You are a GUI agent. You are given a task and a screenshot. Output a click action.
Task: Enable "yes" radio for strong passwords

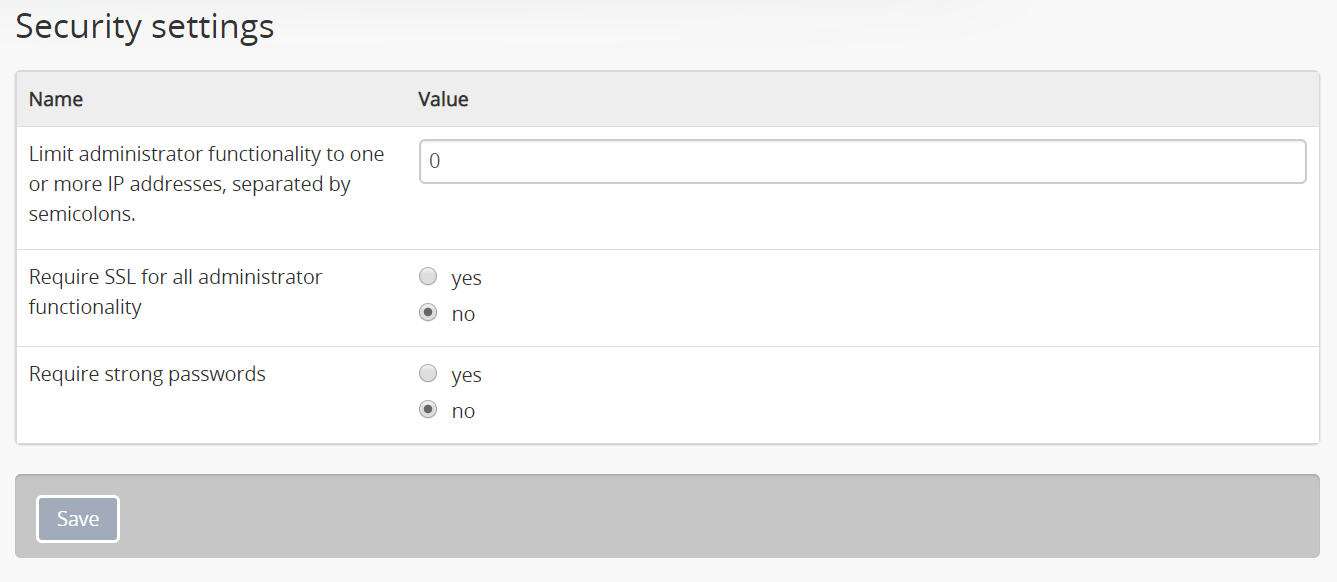[x=428, y=374]
